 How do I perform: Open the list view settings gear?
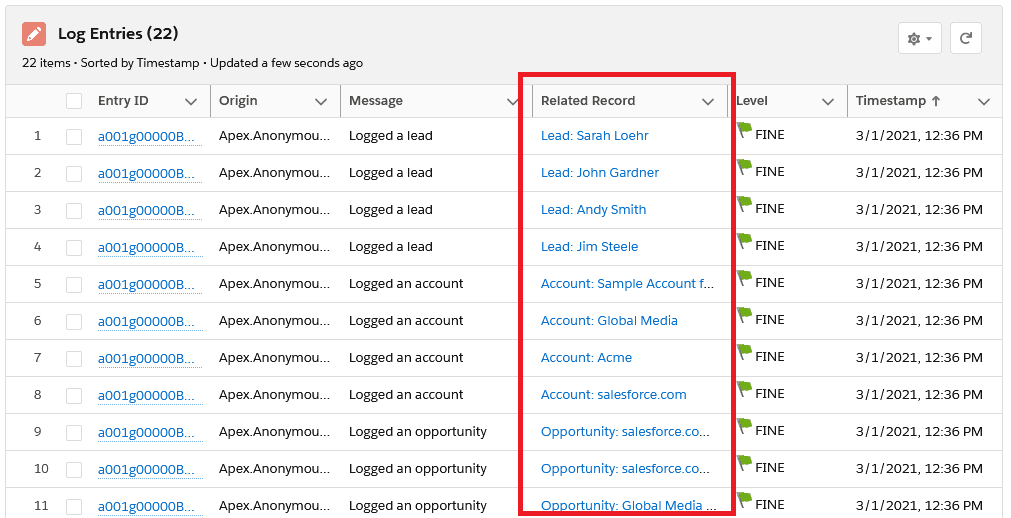click(x=919, y=39)
